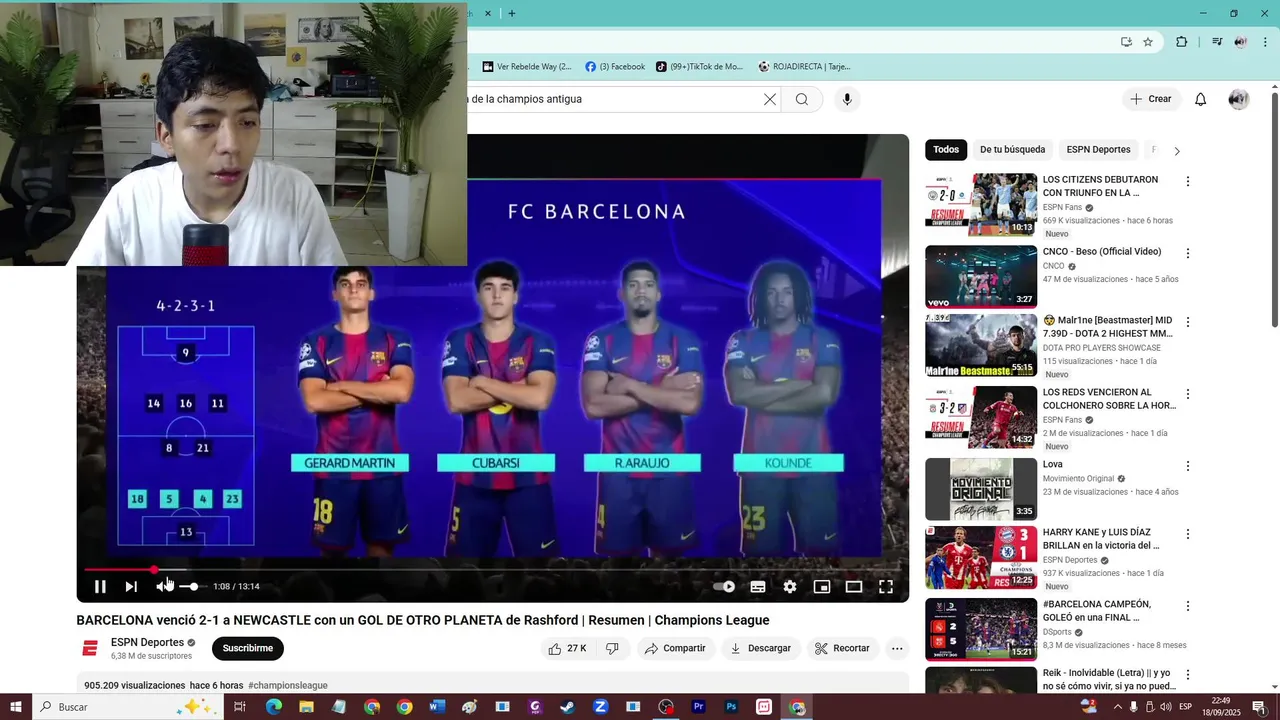Open Lova Movimiento Original thumbnail
Screen dimensions: 1280x720
point(981,489)
